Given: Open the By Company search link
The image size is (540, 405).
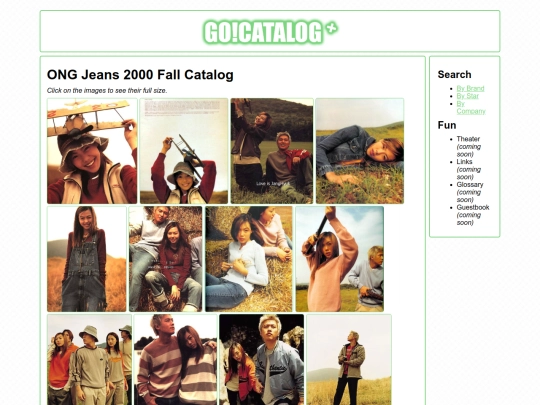Looking at the screenshot, I should [x=471, y=107].
